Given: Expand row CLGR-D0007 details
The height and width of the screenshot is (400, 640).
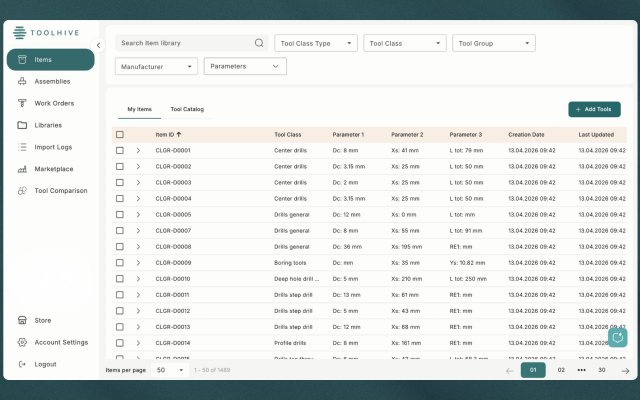Looking at the screenshot, I should click(138, 231).
